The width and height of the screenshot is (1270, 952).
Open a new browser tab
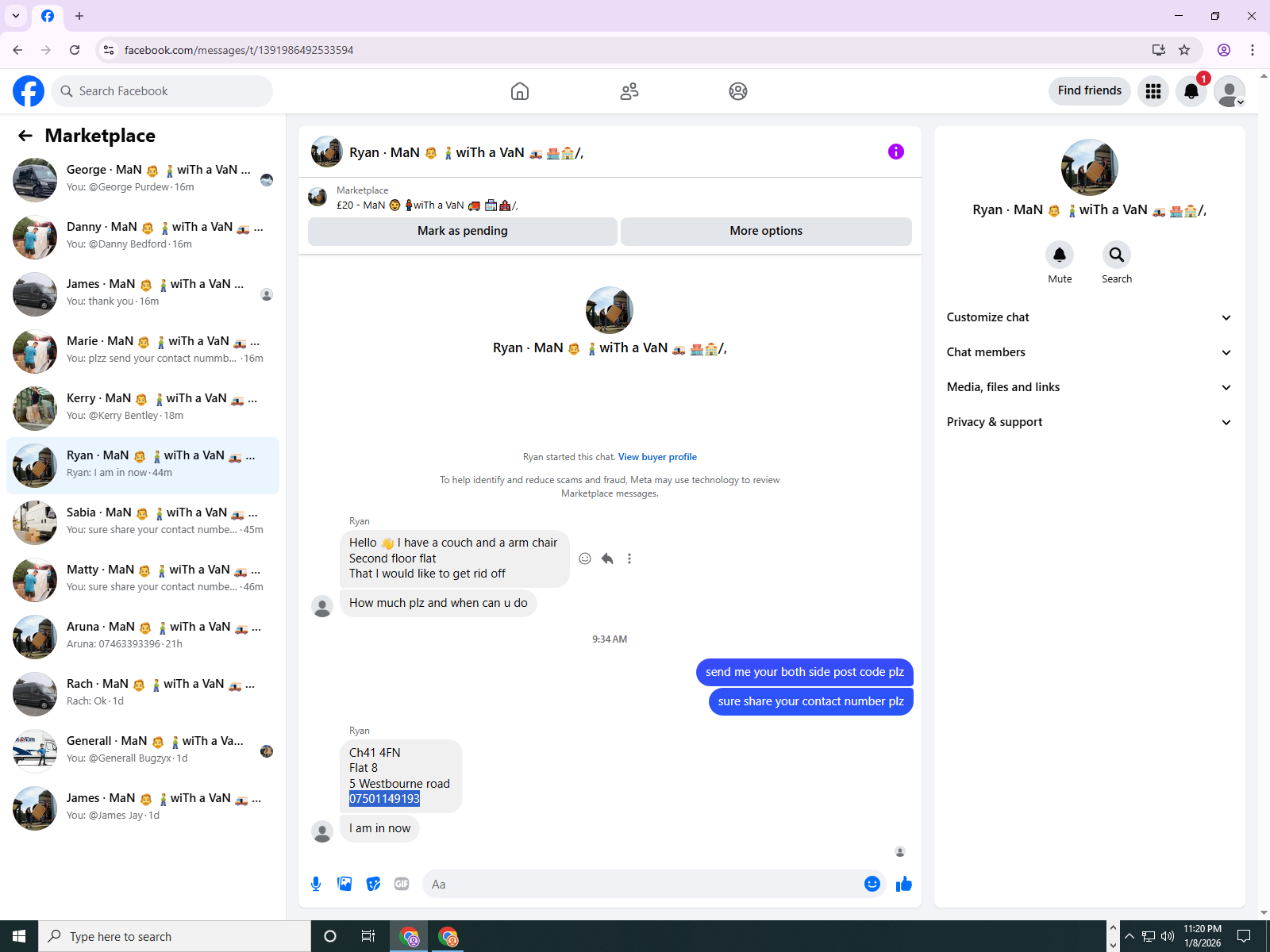(79, 16)
